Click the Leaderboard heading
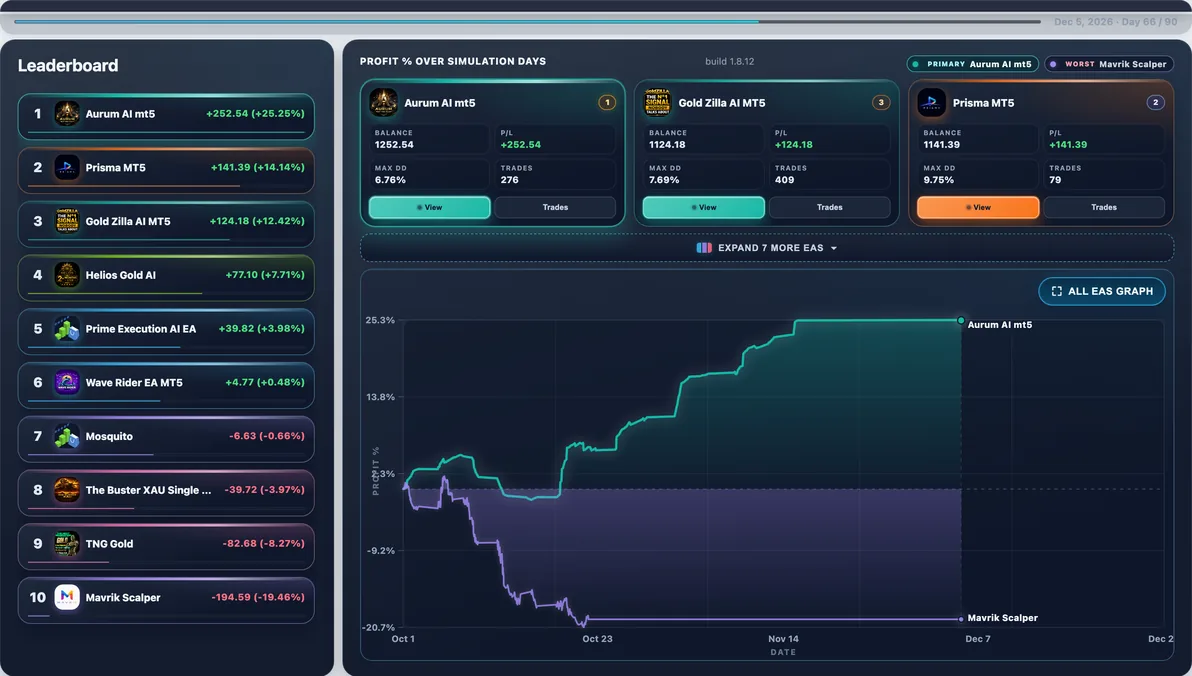 click(x=68, y=65)
